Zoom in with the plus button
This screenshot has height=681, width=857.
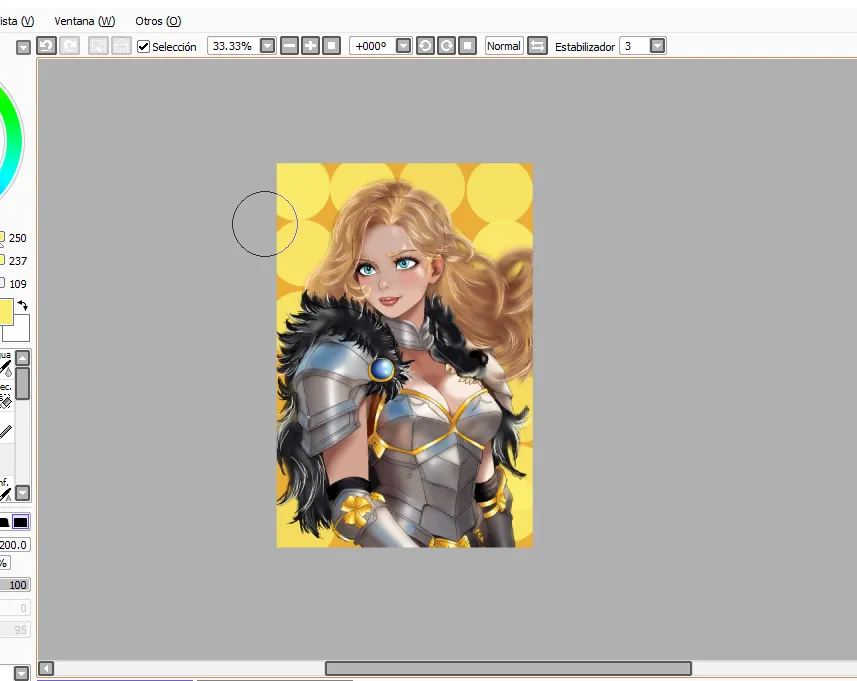click(310, 46)
